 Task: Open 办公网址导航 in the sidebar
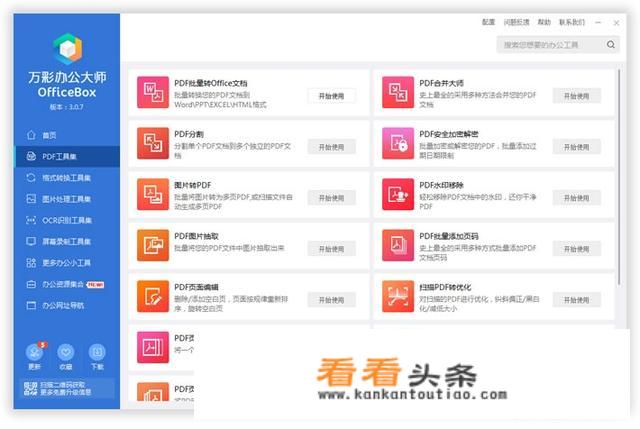[67, 305]
